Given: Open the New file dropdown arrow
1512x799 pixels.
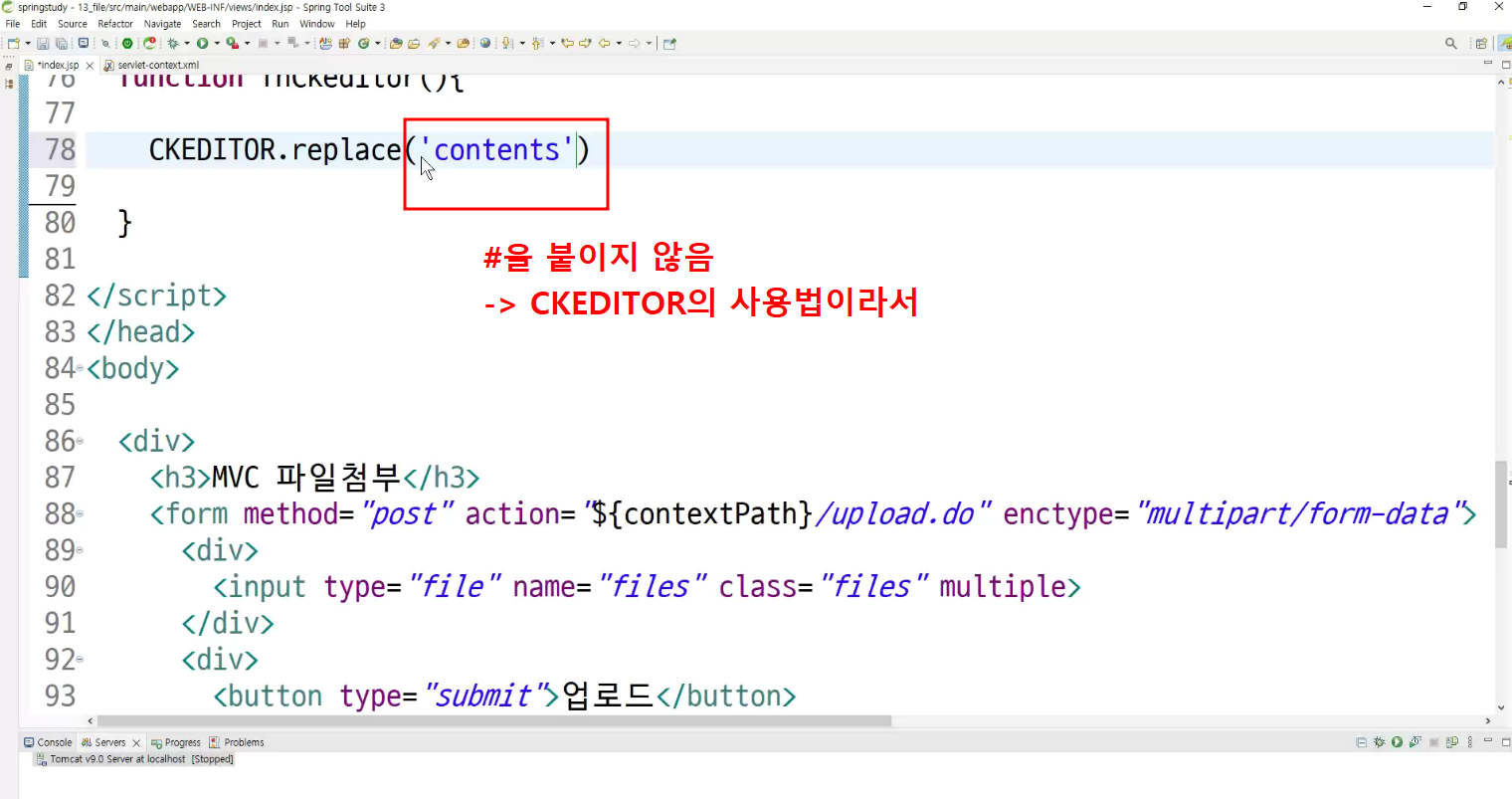Looking at the screenshot, I should (x=27, y=44).
